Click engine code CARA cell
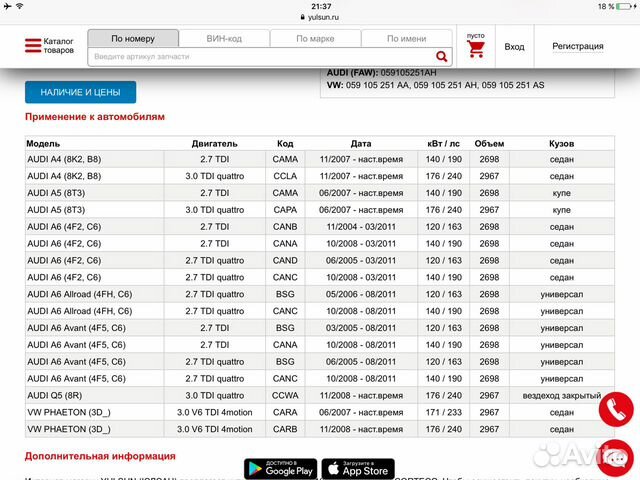 pyautogui.click(x=285, y=412)
